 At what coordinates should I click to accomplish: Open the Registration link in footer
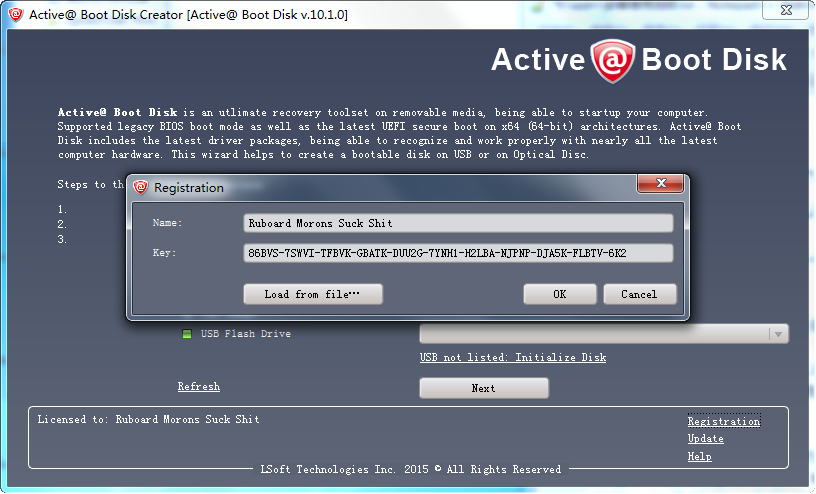(x=723, y=422)
